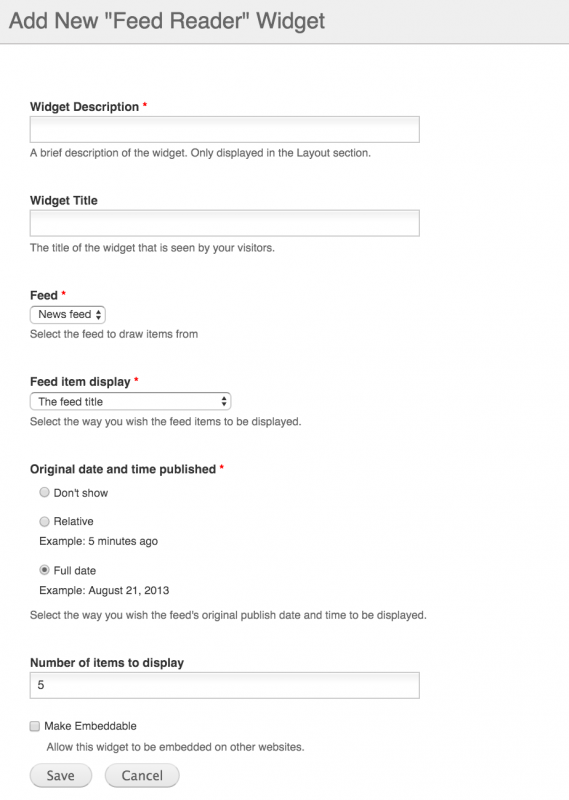The height and width of the screenshot is (800, 569).
Task: Choose the Relative date radio option
Action: 44,521
